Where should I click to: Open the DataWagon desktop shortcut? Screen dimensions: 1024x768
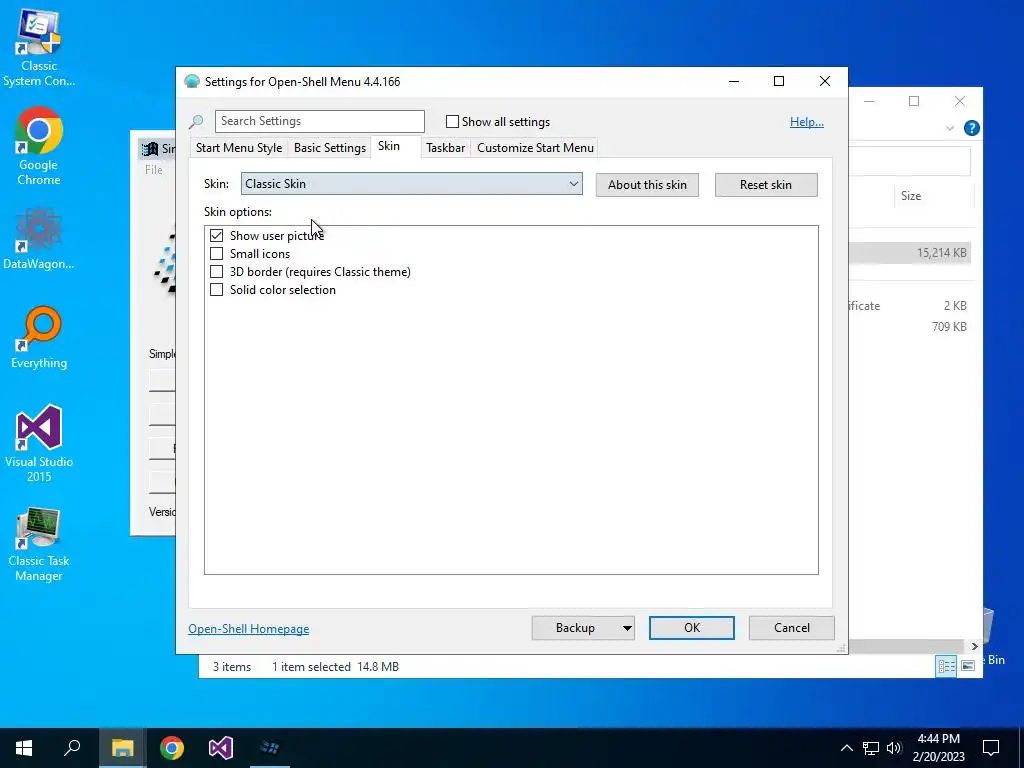tap(39, 238)
